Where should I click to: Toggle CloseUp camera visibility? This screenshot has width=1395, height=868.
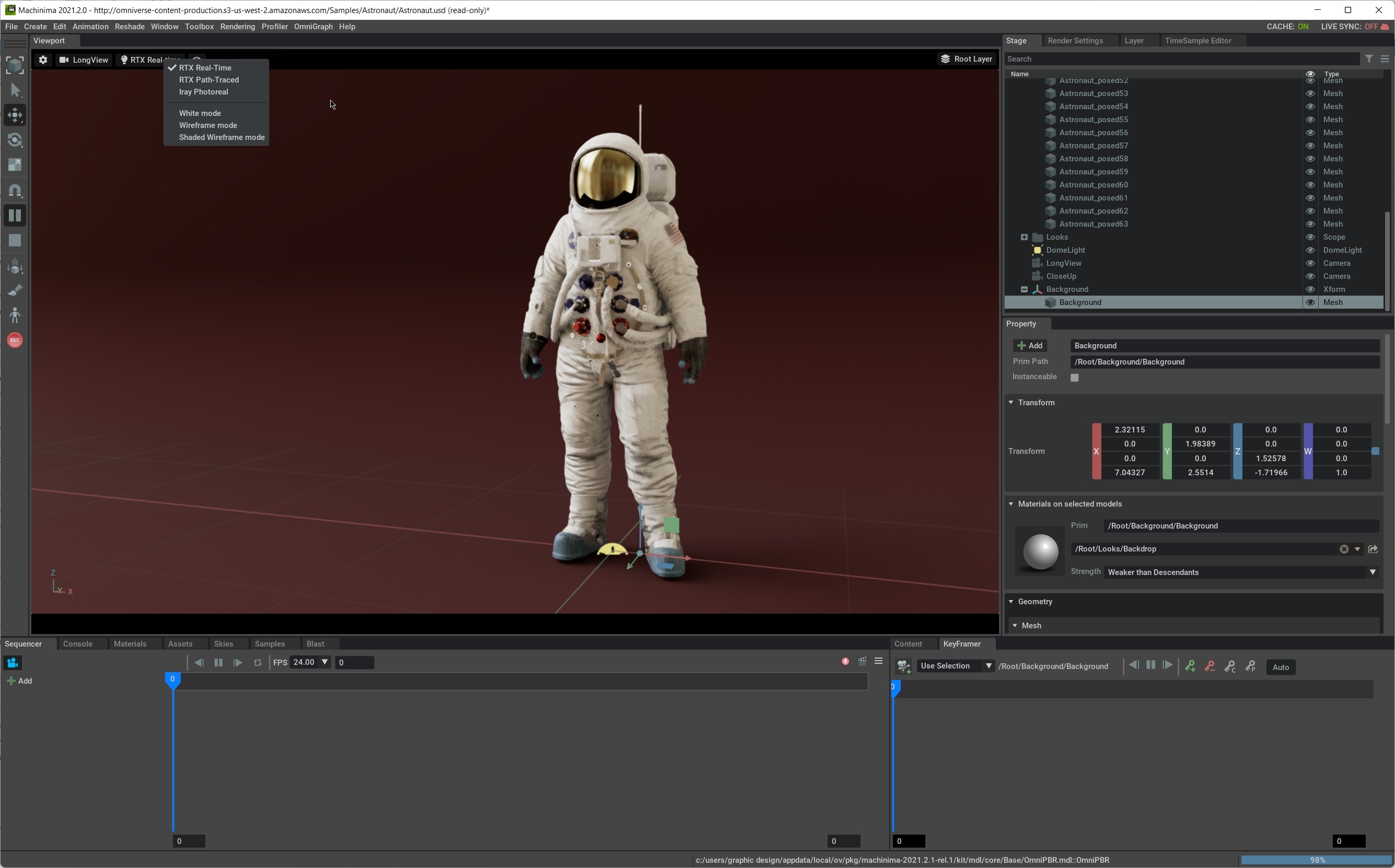coord(1310,276)
